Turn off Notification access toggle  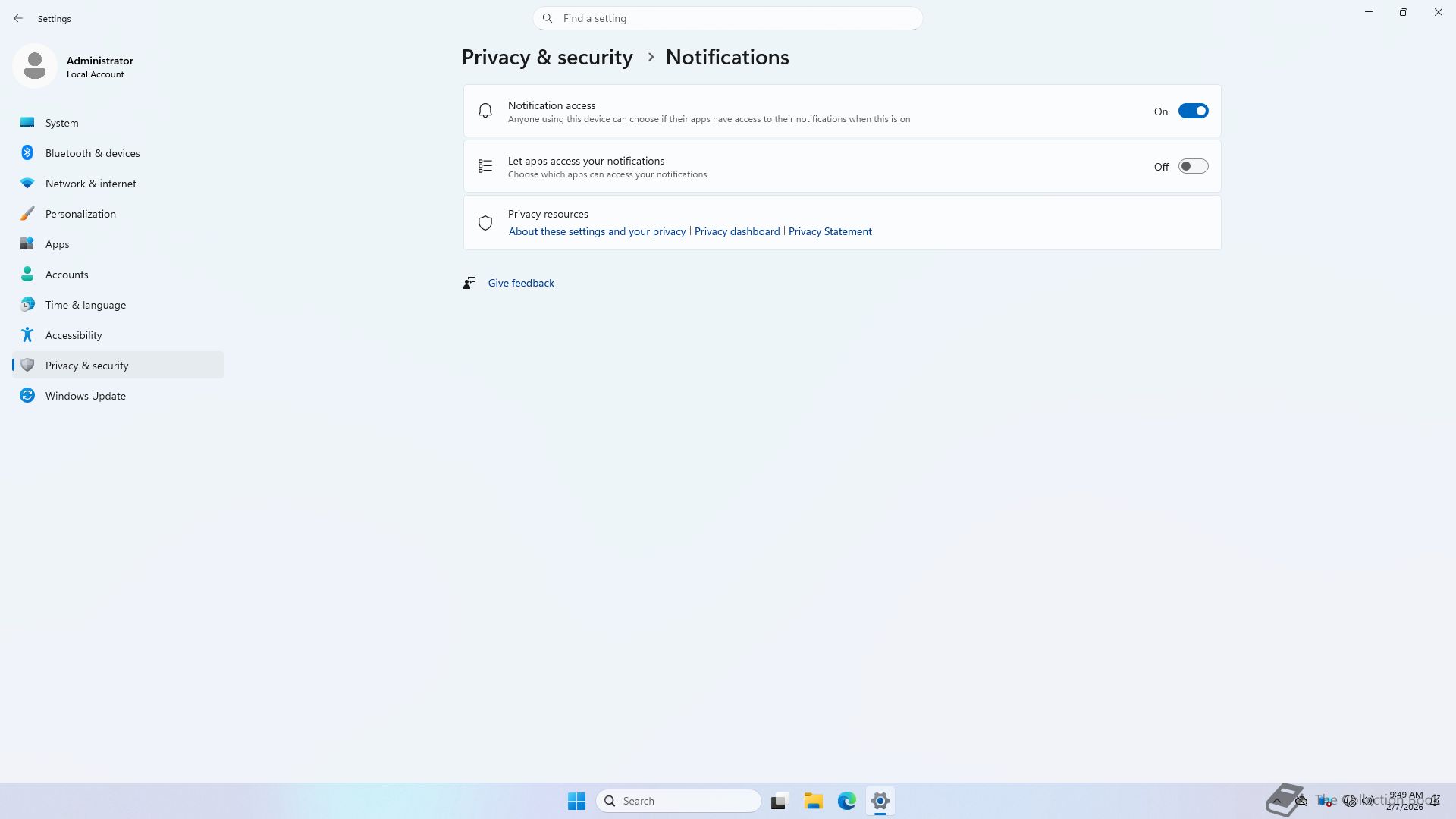[1193, 111]
